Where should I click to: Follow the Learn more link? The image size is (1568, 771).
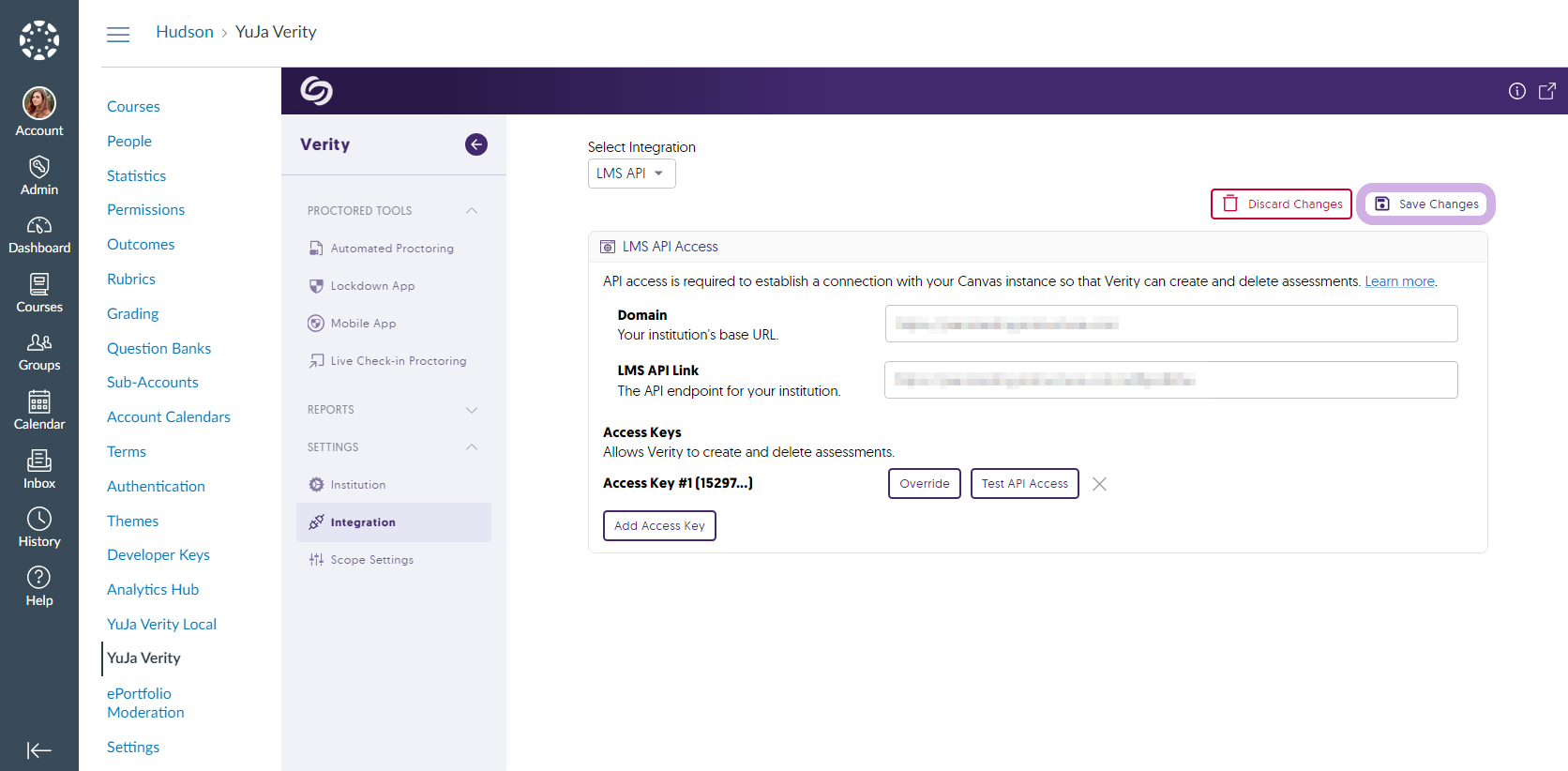pos(1399,281)
